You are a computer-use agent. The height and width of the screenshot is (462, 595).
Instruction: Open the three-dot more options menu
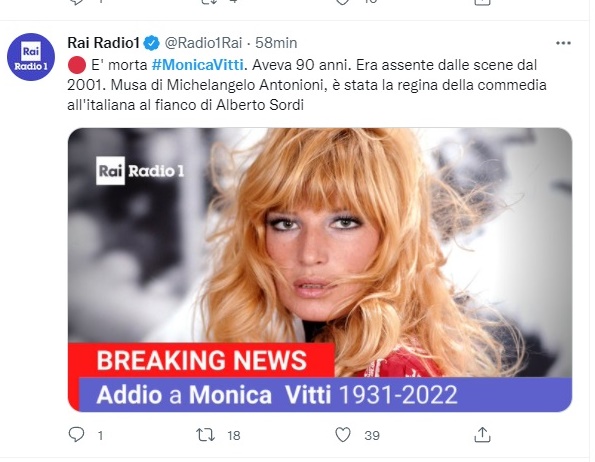[x=563, y=43]
